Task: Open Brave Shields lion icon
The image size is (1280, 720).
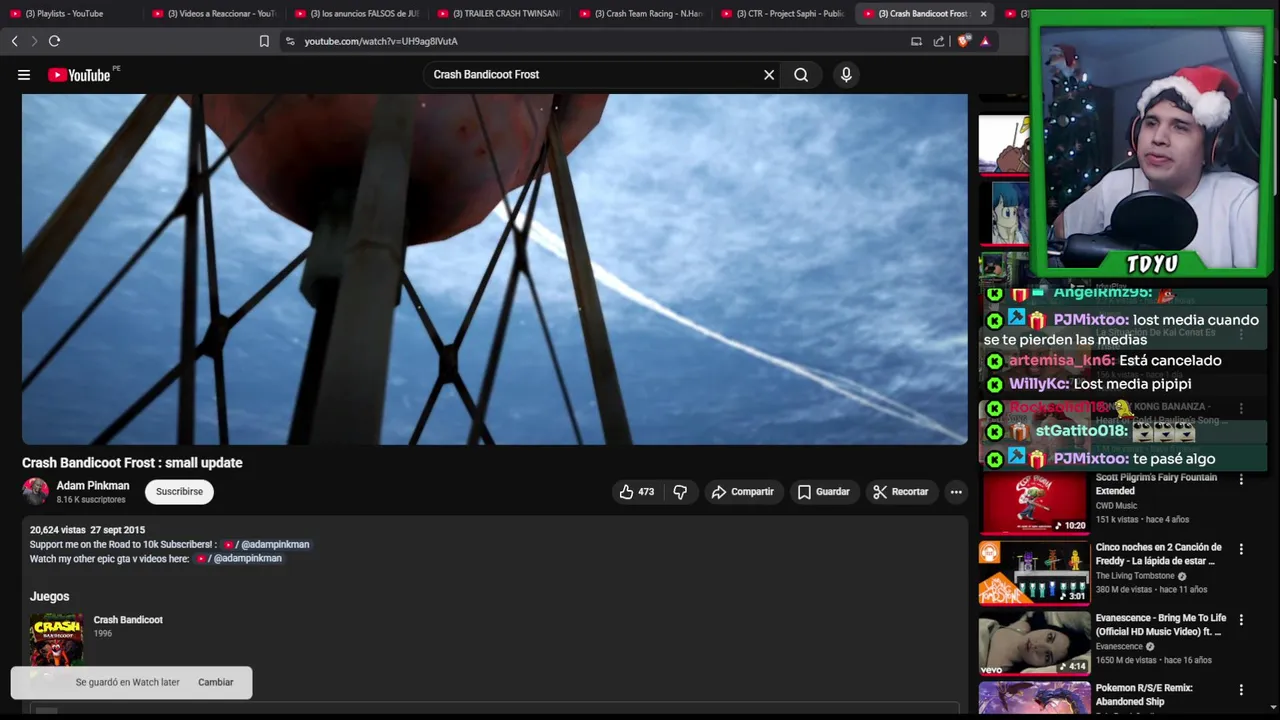Action: pyautogui.click(x=963, y=41)
